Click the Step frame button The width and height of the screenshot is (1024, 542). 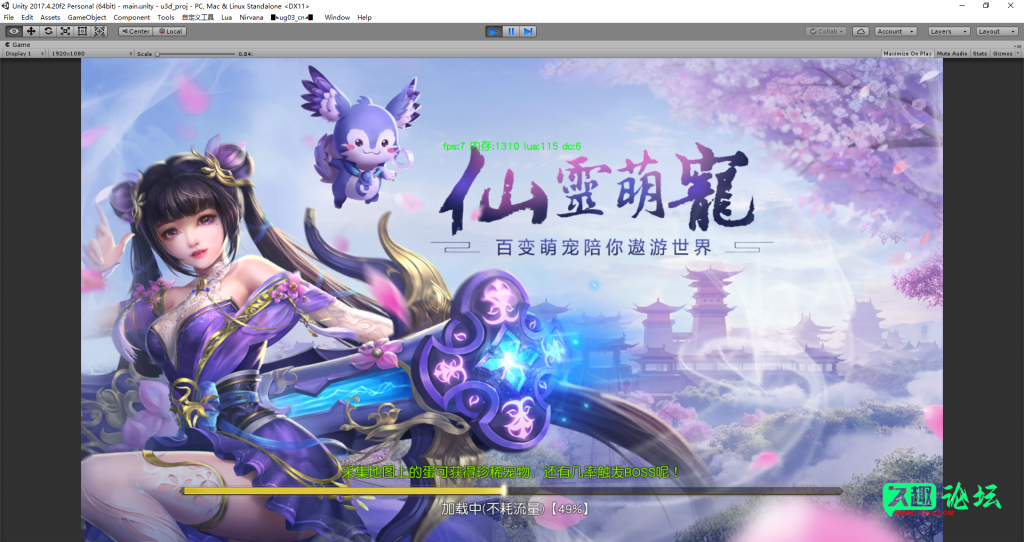pyautogui.click(x=528, y=31)
